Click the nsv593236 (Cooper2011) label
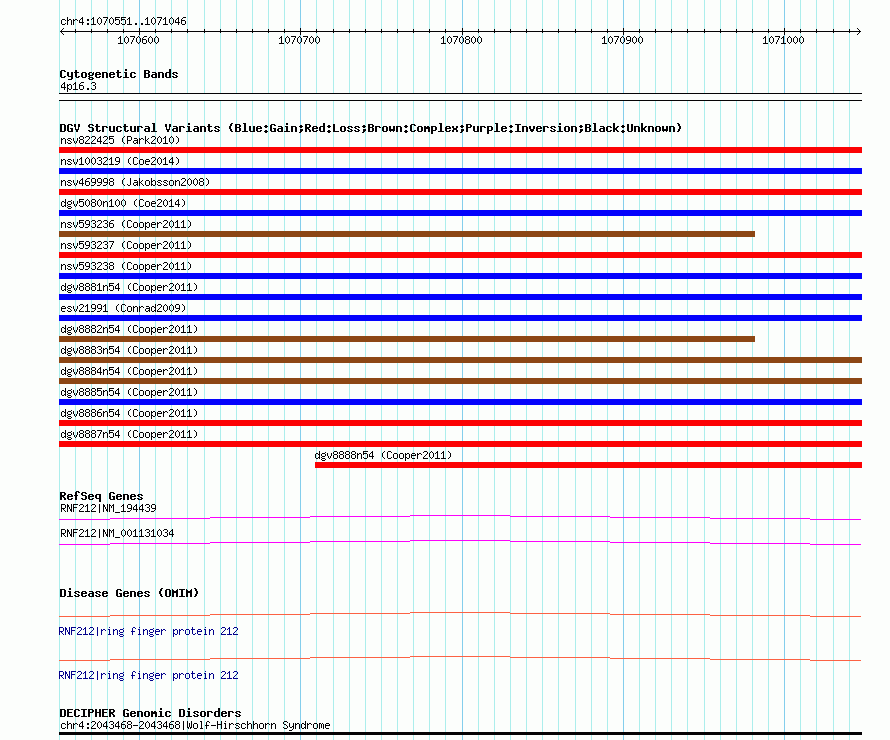 point(126,224)
